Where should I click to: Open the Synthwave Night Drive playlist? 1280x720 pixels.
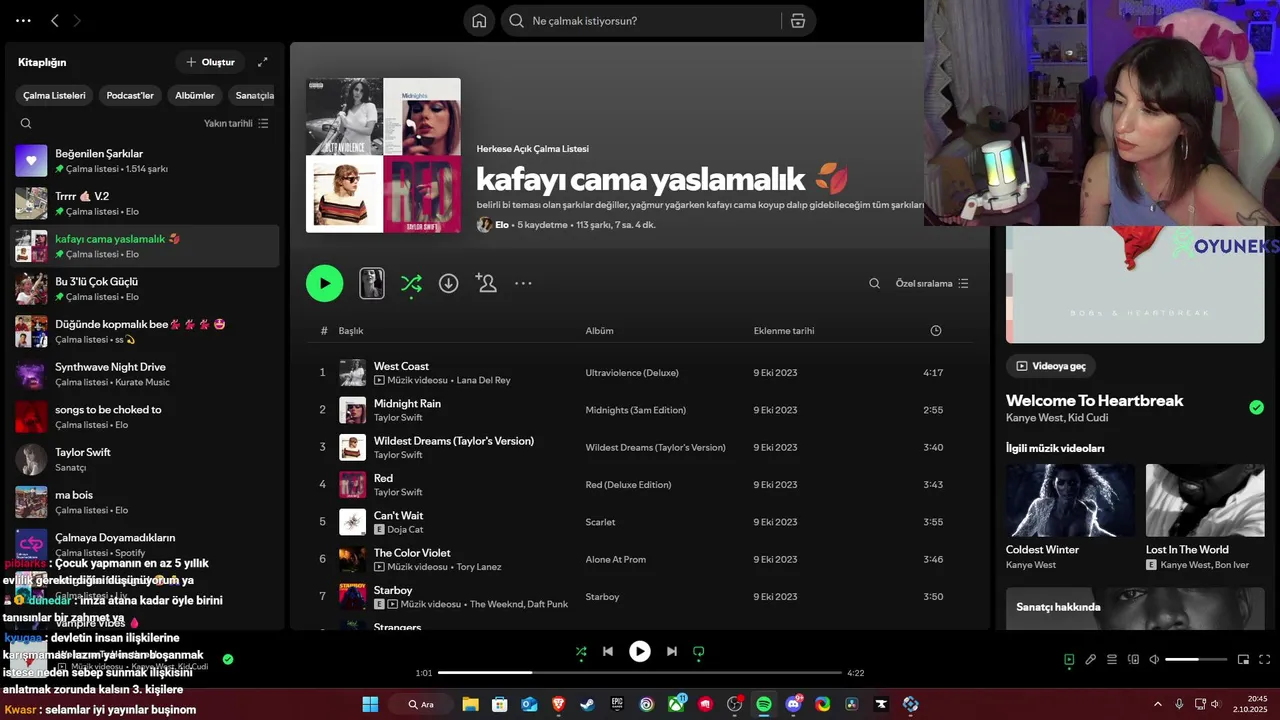tap(145, 374)
